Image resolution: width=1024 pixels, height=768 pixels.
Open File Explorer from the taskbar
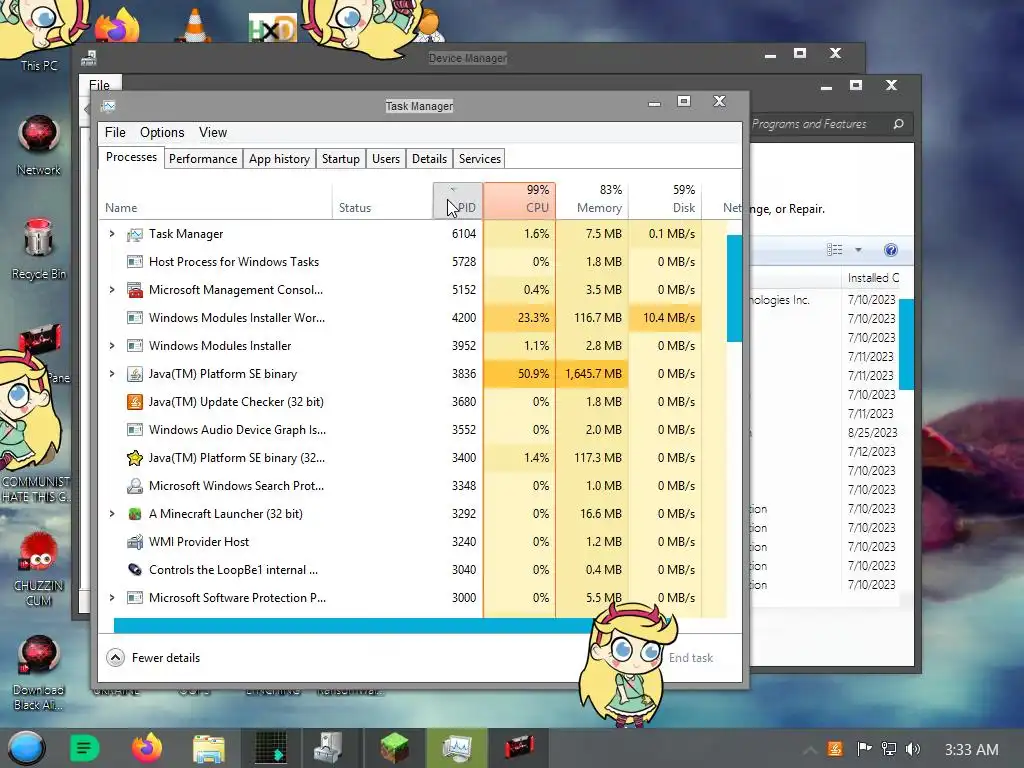click(208, 748)
